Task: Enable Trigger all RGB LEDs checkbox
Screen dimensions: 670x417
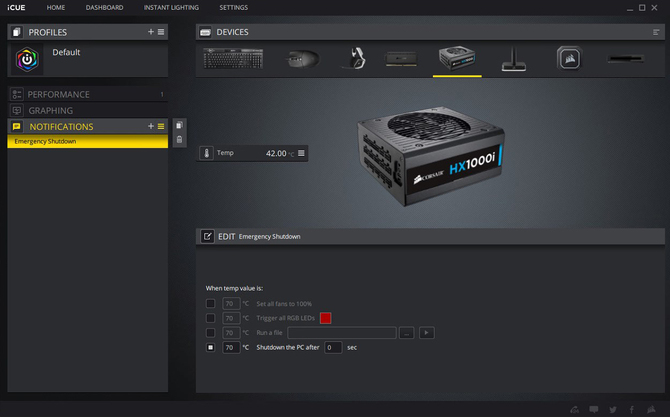Action: pos(210,318)
